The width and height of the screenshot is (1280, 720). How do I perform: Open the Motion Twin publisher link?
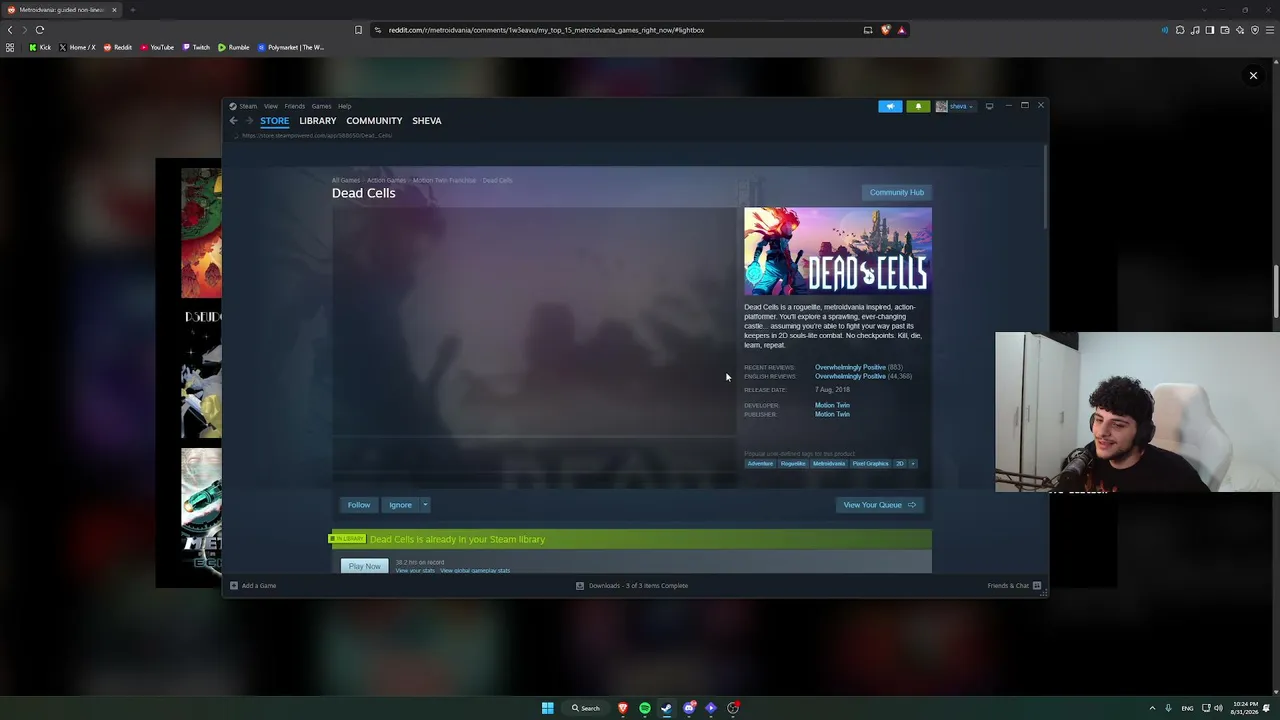pos(832,414)
